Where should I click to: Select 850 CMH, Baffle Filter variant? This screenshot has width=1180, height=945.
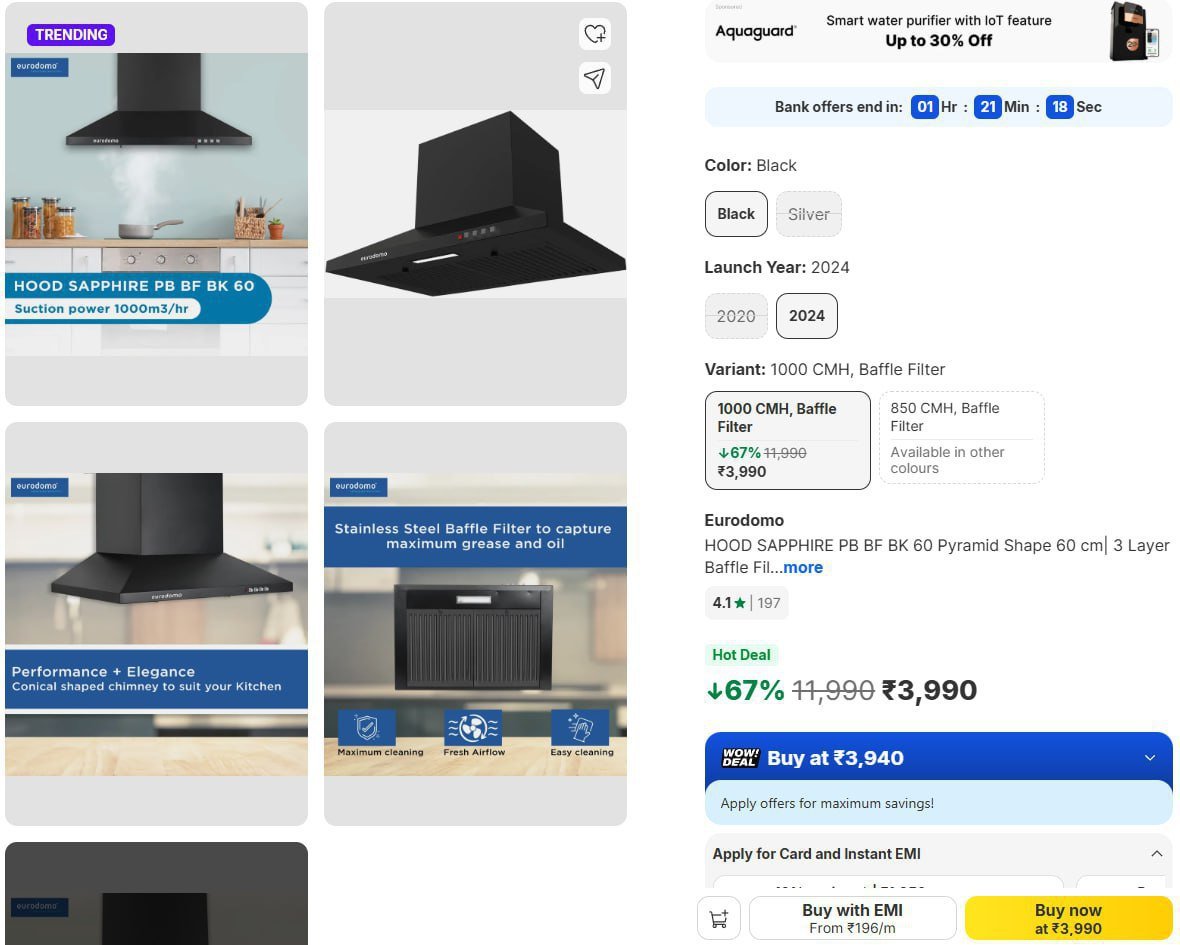coord(962,437)
